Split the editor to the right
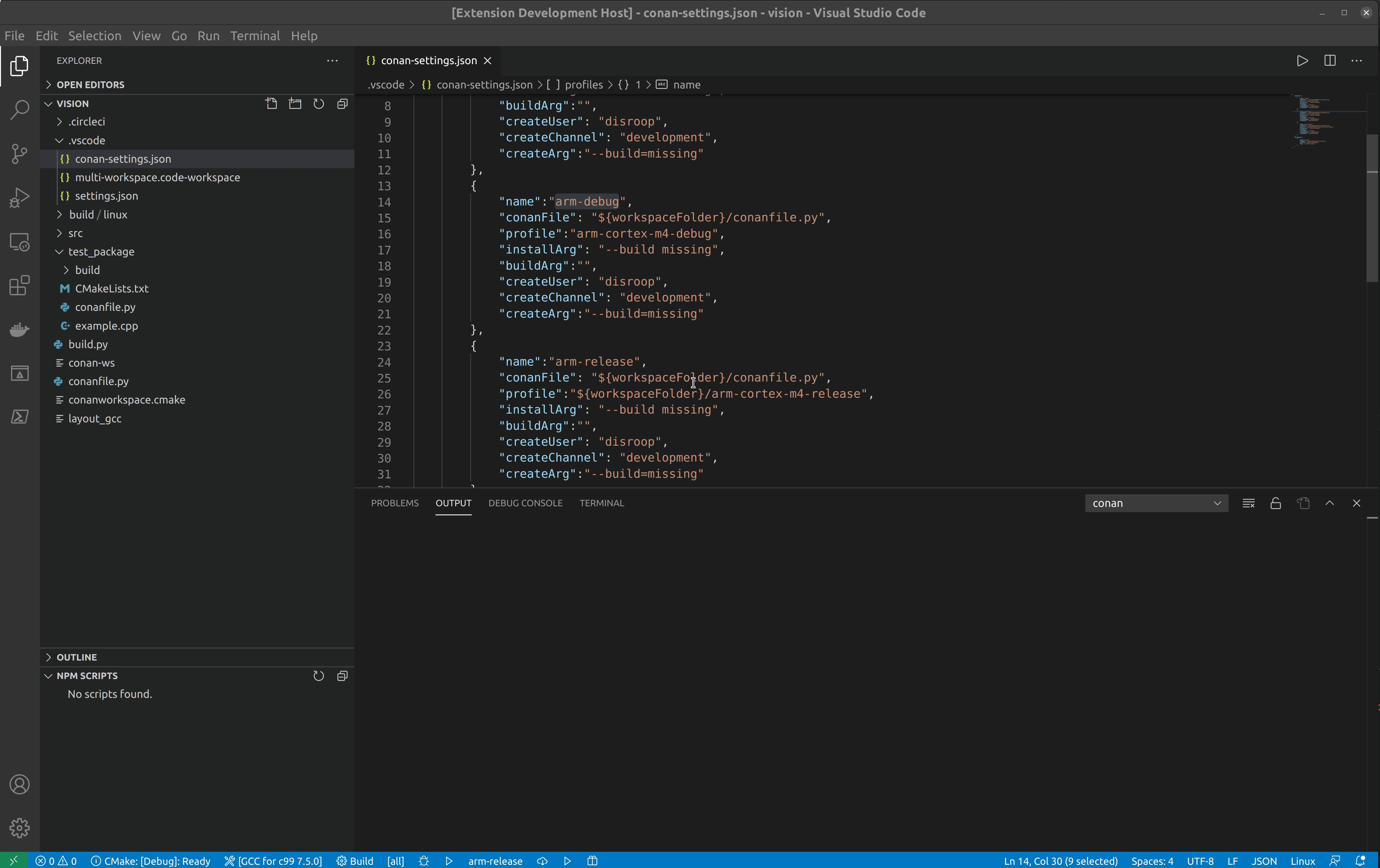Screen dimensions: 1380x868 click(x=1329, y=61)
